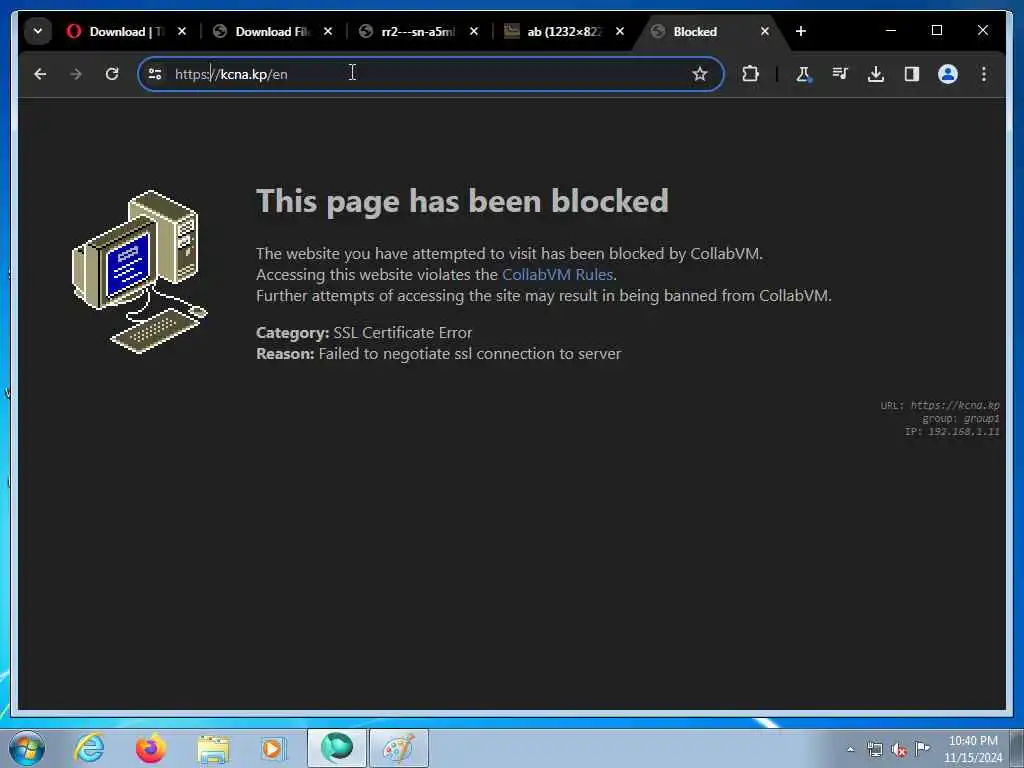
Task: Go forward to the next page
Action: click(76, 74)
